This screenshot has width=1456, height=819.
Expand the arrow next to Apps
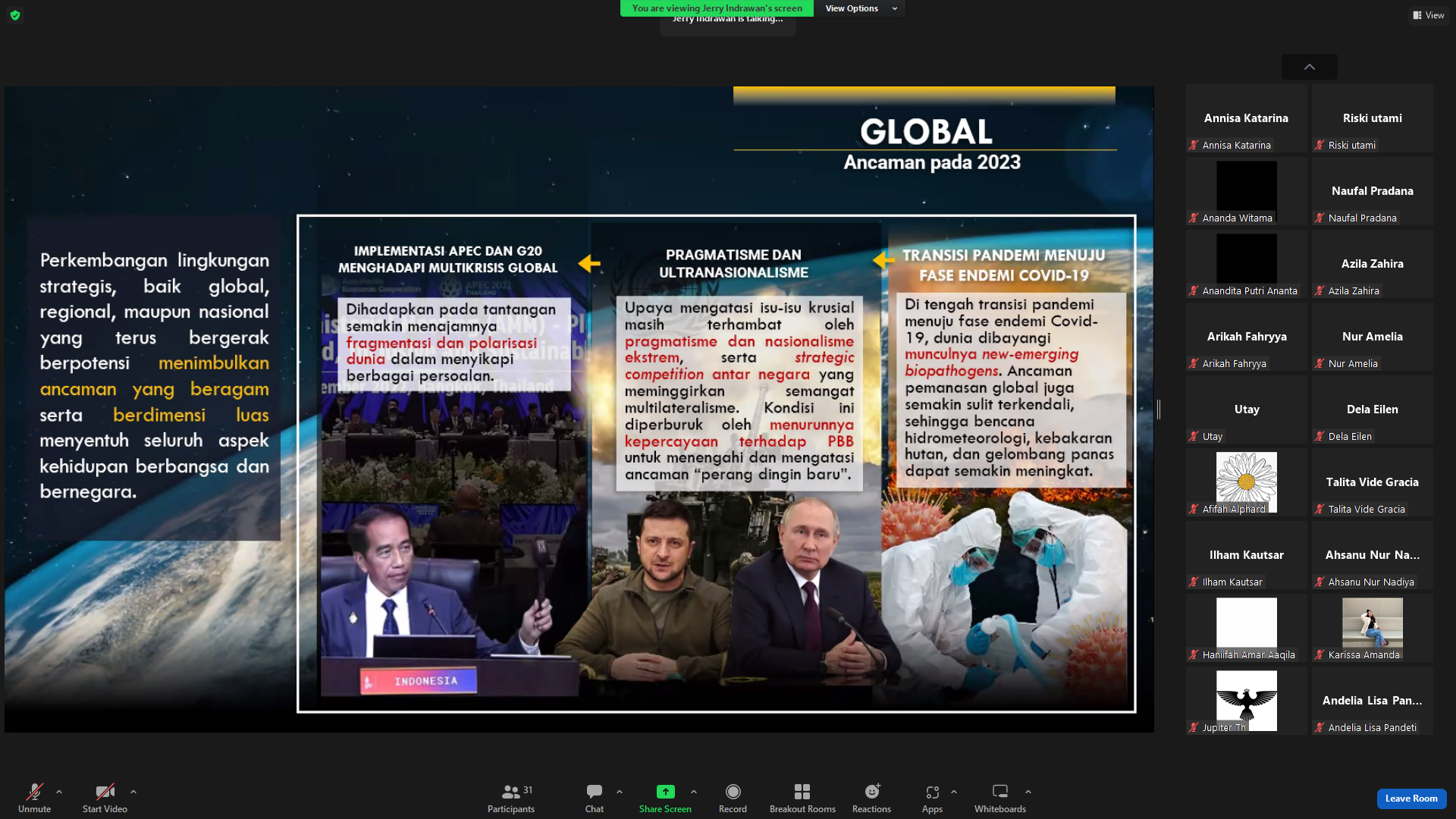[954, 792]
